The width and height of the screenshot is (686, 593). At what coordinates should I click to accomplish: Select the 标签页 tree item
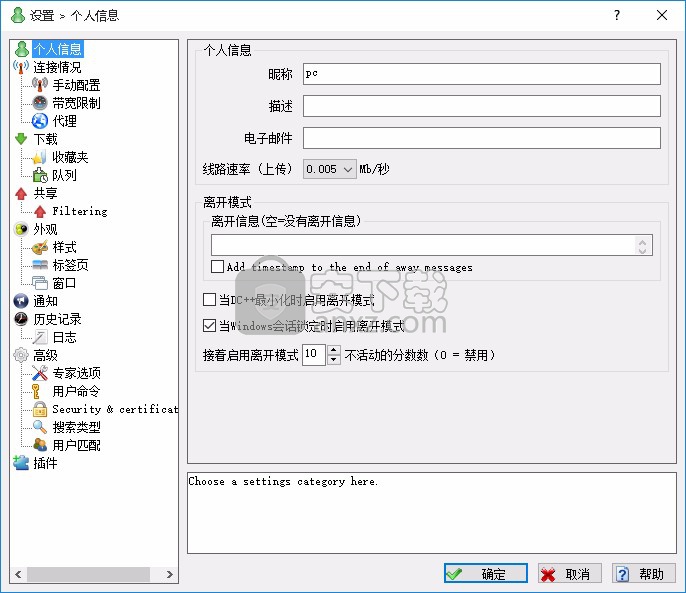point(70,265)
